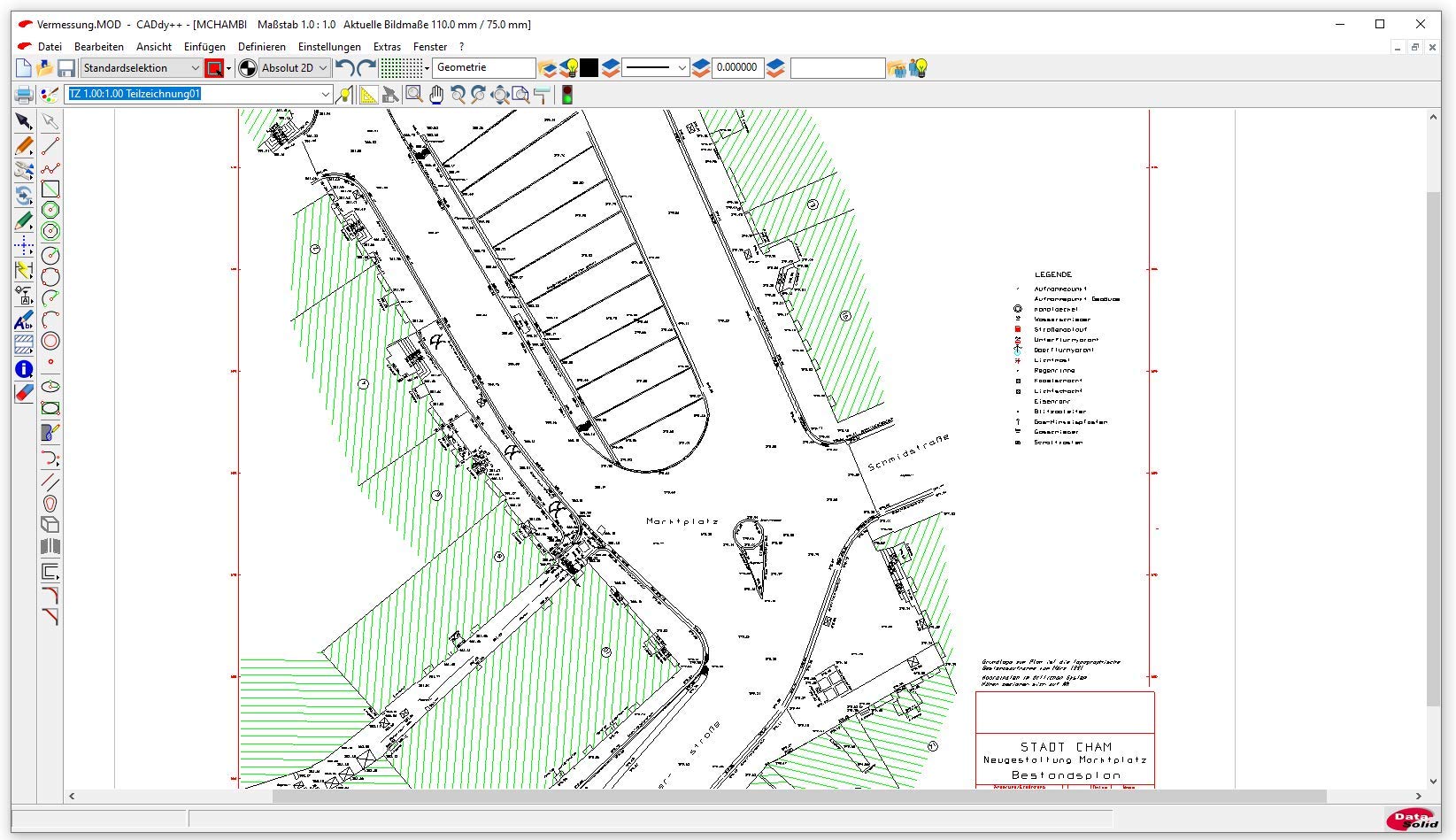This screenshot has width=1456, height=840.
Task: Click the blue info icon
Action: pos(24,369)
